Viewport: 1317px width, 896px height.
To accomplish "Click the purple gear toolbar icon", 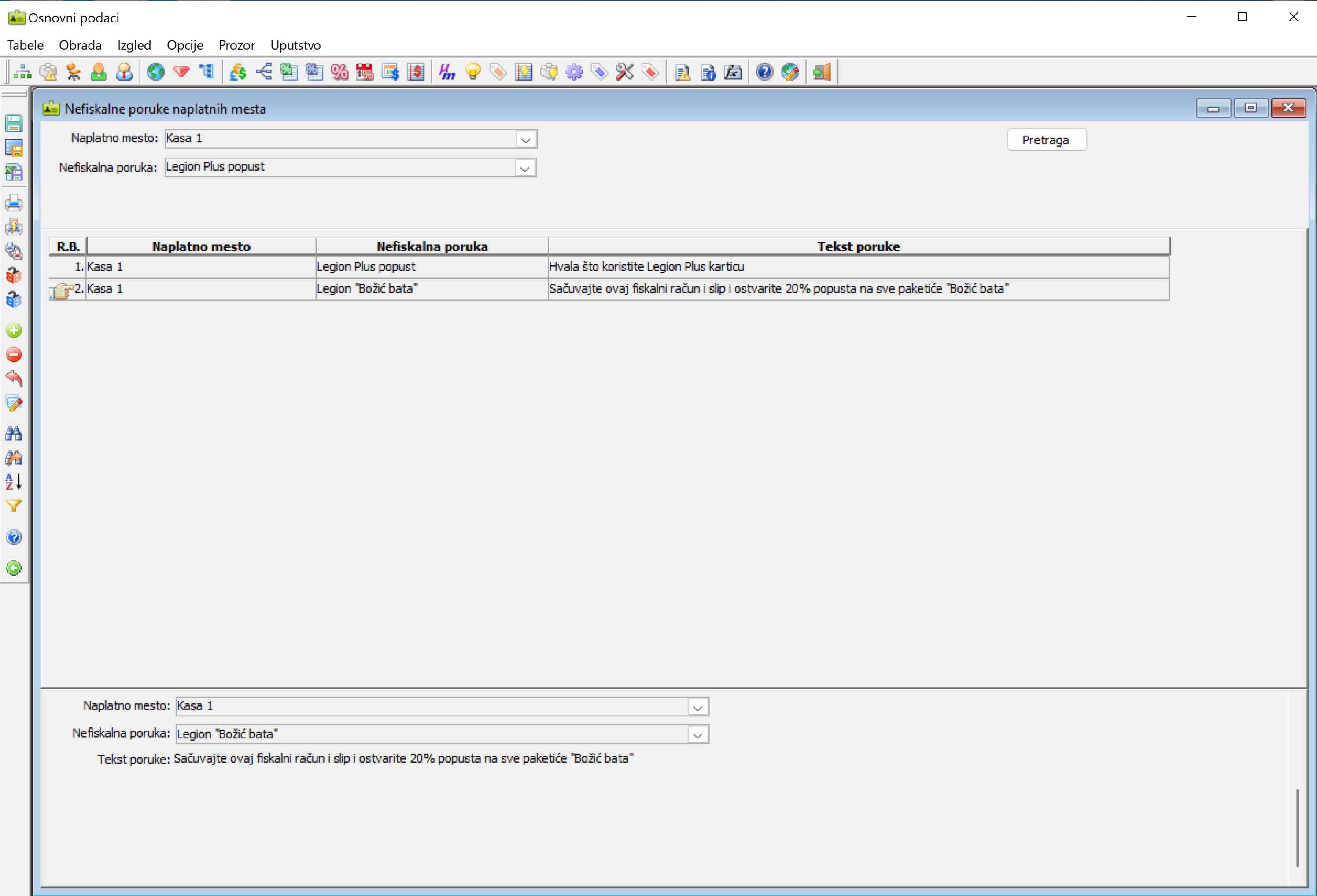I will (574, 72).
